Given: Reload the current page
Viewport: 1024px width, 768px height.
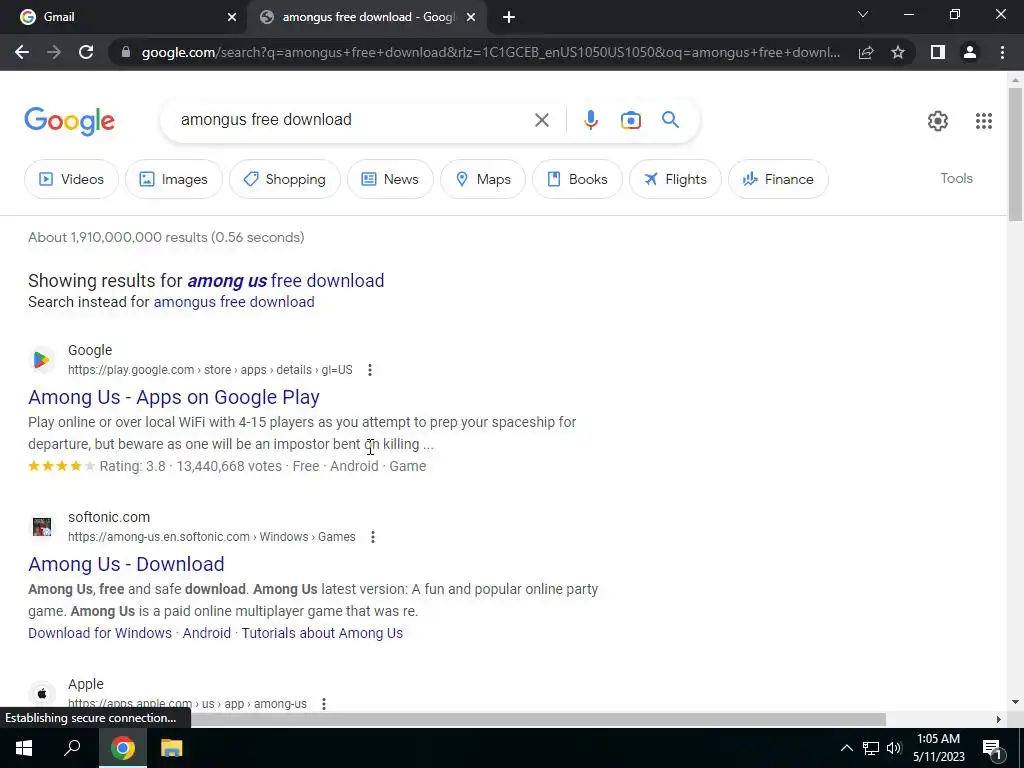Looking at the screenshot, I should pos(86,52).
